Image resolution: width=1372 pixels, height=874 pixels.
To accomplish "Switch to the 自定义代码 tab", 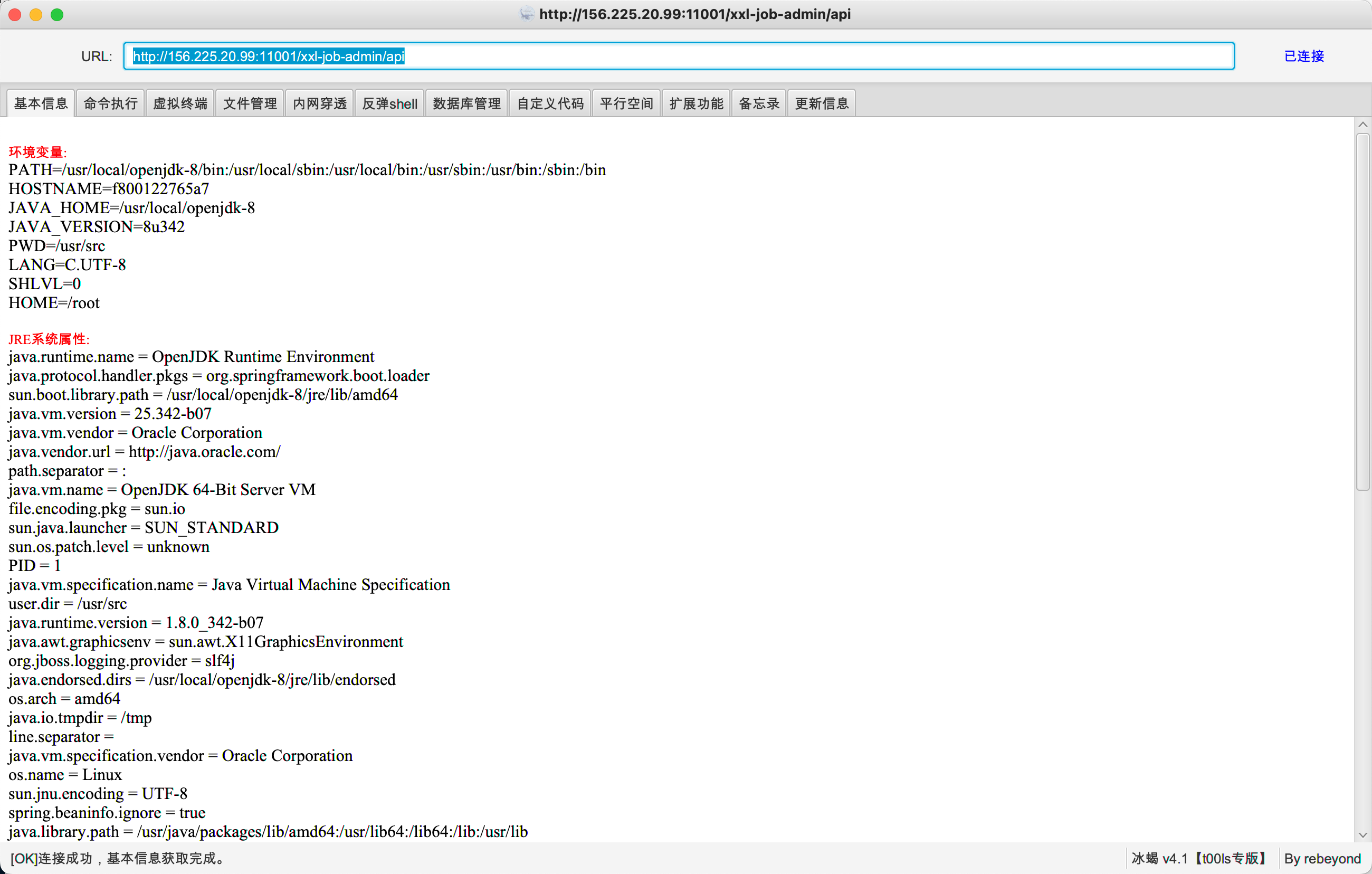I will [550, 103].
